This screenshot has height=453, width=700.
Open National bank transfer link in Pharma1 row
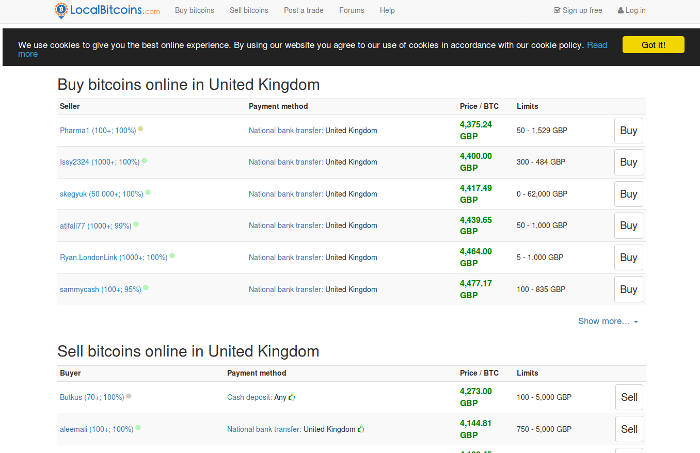tap(285, 130)
